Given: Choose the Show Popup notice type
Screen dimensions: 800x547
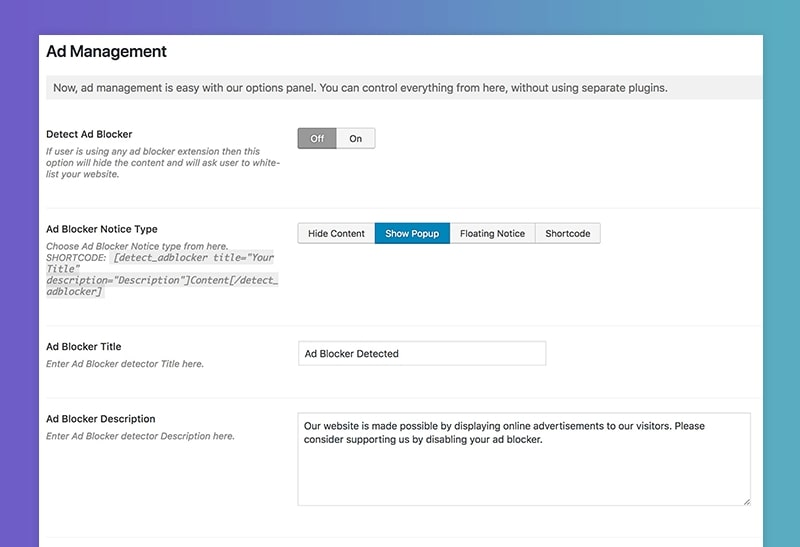Looking at the screenshot, I should pyautogui.click(x=412, y=233).
